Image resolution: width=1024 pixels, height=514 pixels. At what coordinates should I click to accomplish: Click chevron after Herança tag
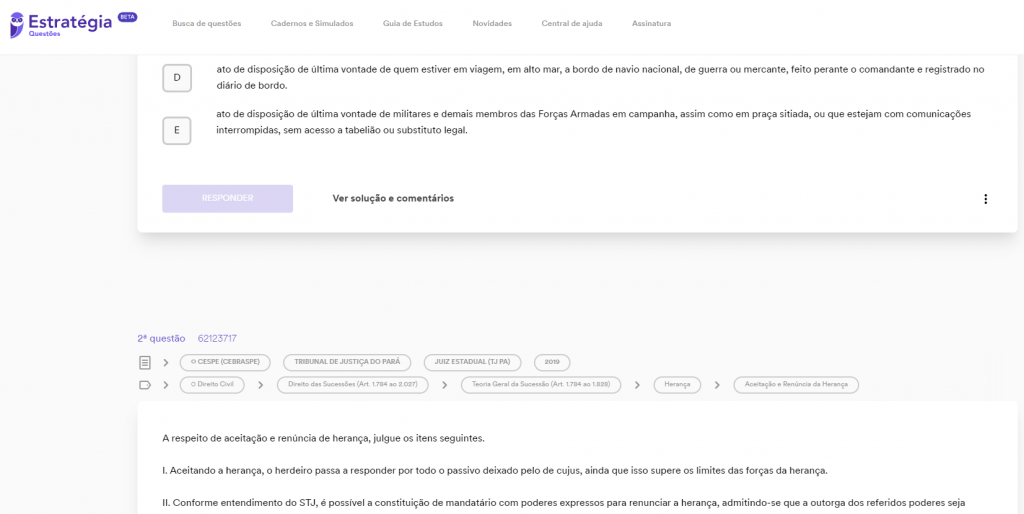tap(717, 385)
